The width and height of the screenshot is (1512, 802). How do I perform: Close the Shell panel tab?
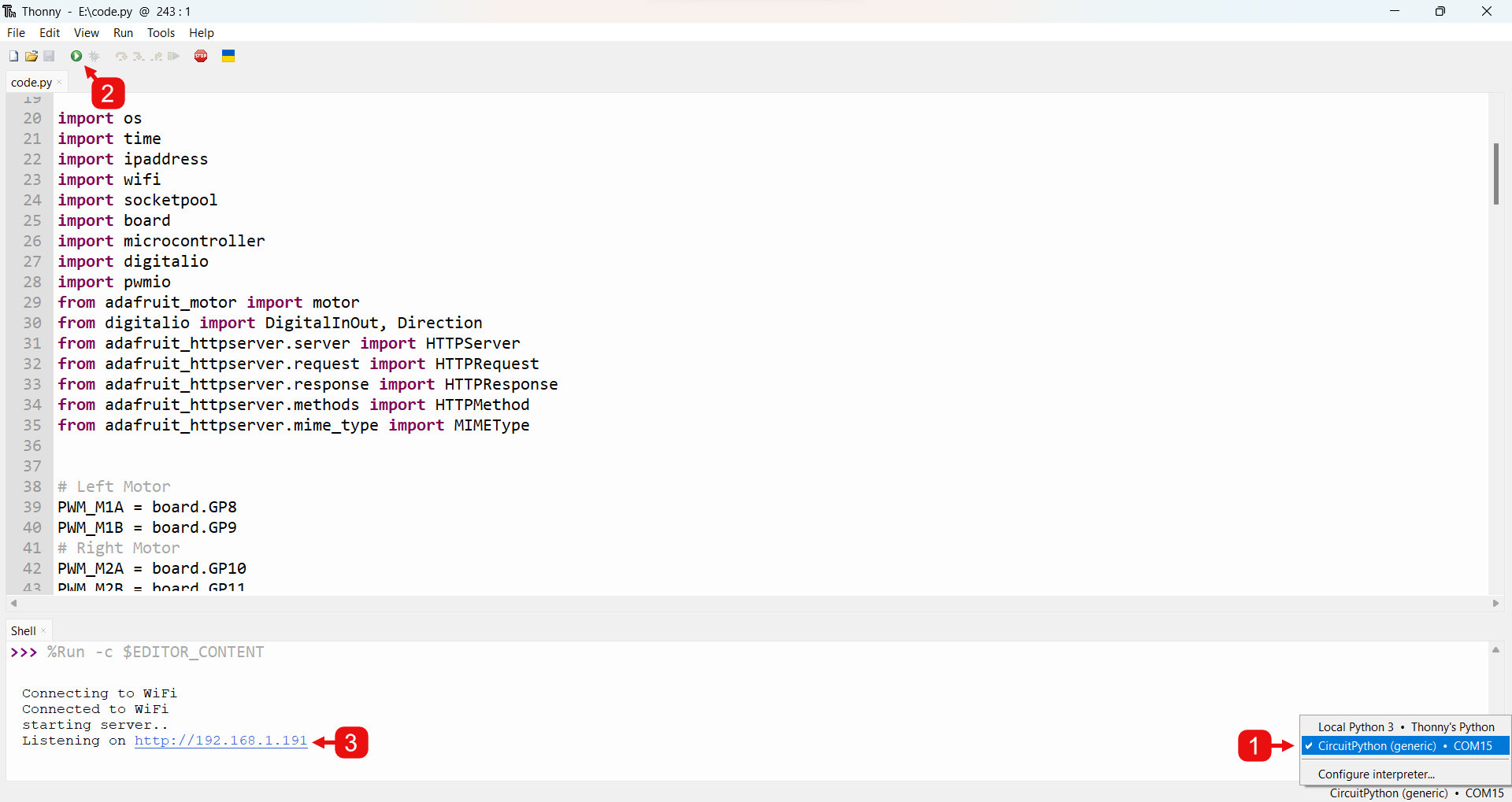click(x=43, y=631)
